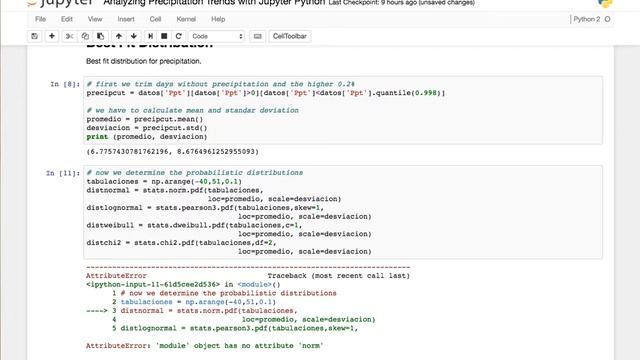640x360 pixels.
Task: Click 'Traceback (most recent call last)' text
Action: 338,276
